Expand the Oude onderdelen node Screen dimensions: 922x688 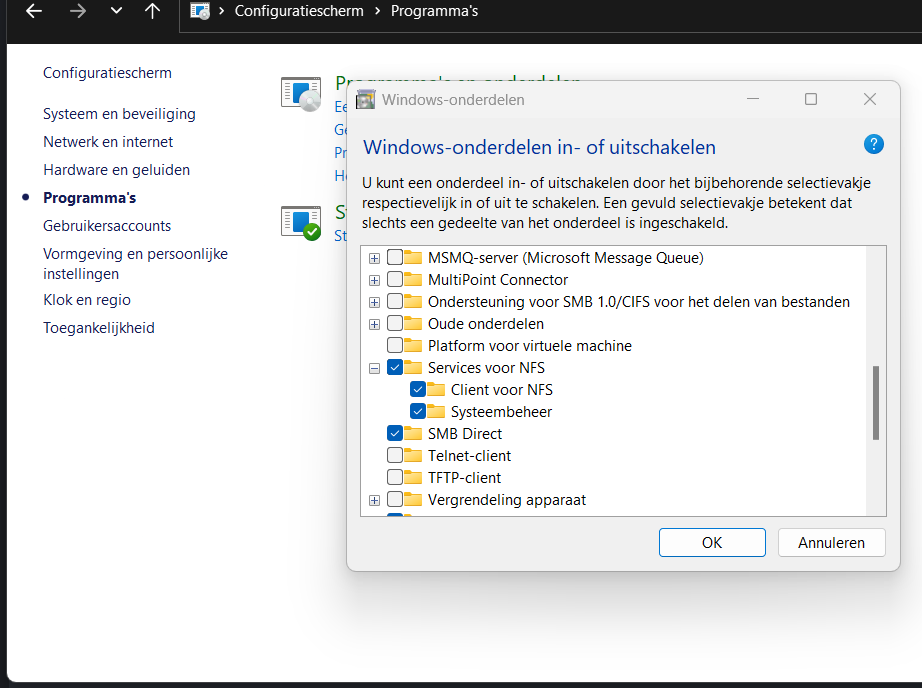tap(375, 325)
